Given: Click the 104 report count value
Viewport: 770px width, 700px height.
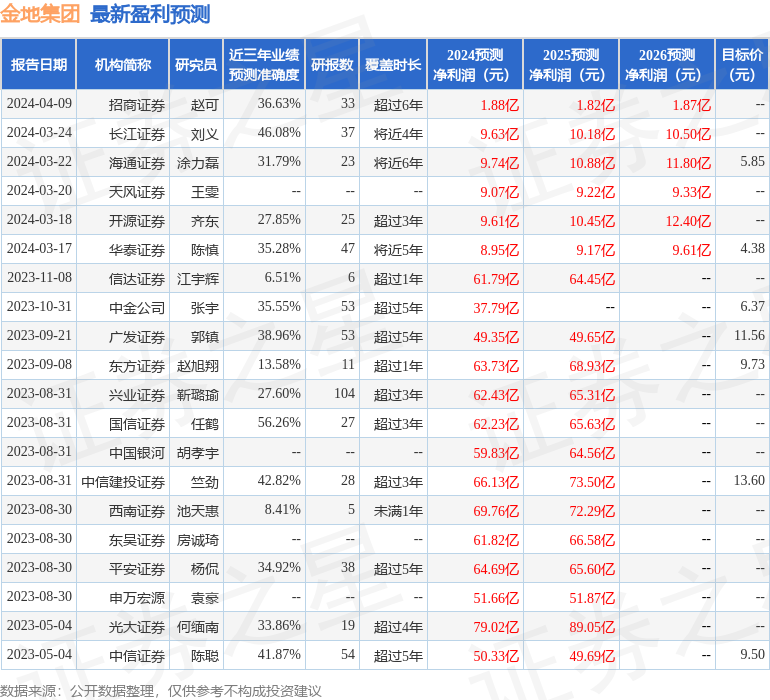Looking at the screenshot, I should pyautogui.click(x=344, y=393).
